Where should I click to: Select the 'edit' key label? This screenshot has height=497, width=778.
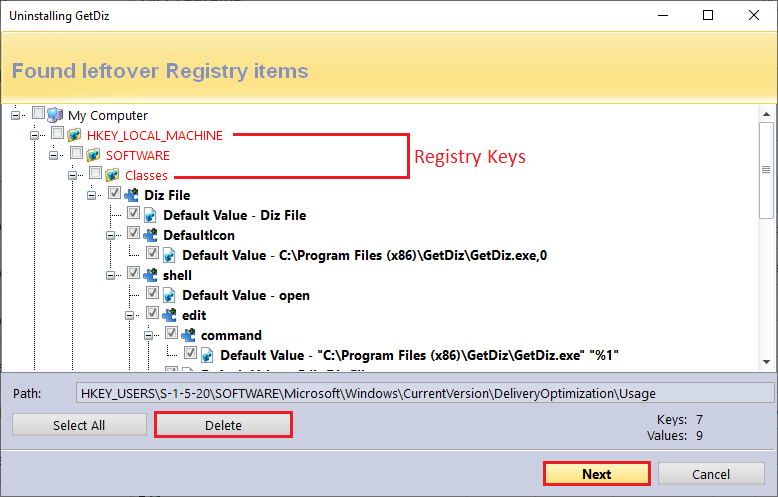click(194, 315)
